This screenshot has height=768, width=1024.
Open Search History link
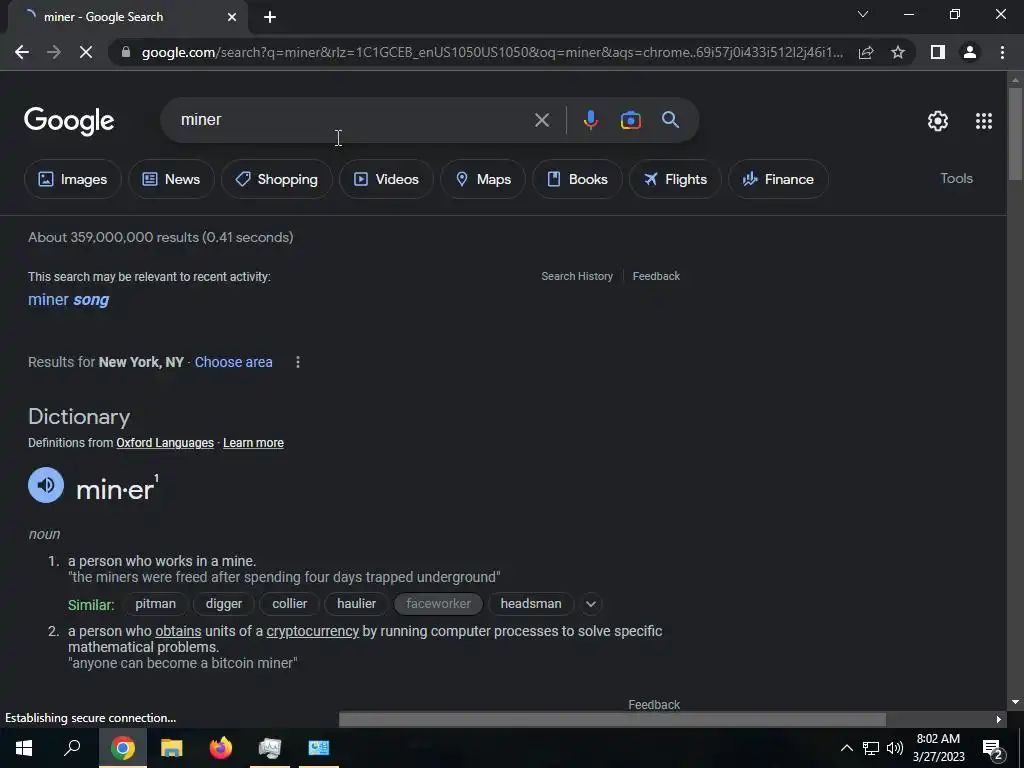577,276
